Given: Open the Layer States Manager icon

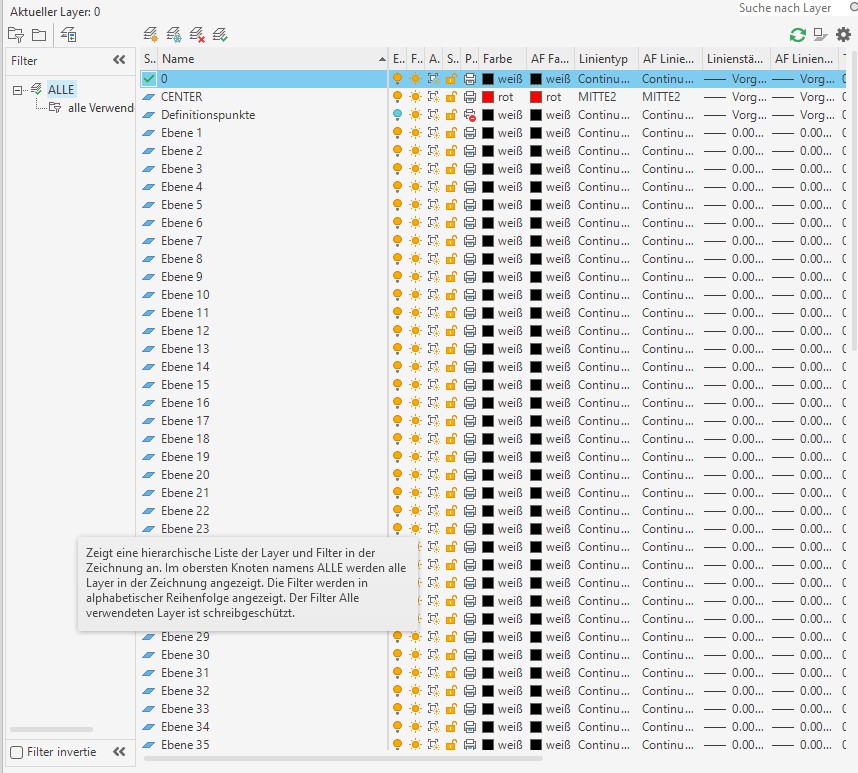Looking at the screenshot, I should tap(69, 34).
